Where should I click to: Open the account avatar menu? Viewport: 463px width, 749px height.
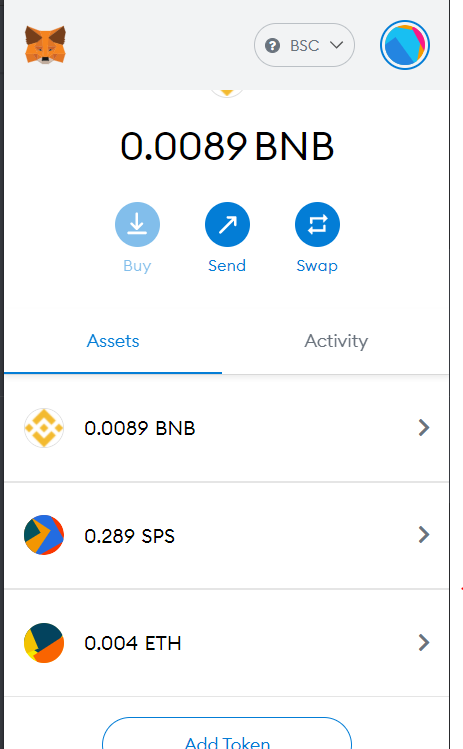coord(405,45)
